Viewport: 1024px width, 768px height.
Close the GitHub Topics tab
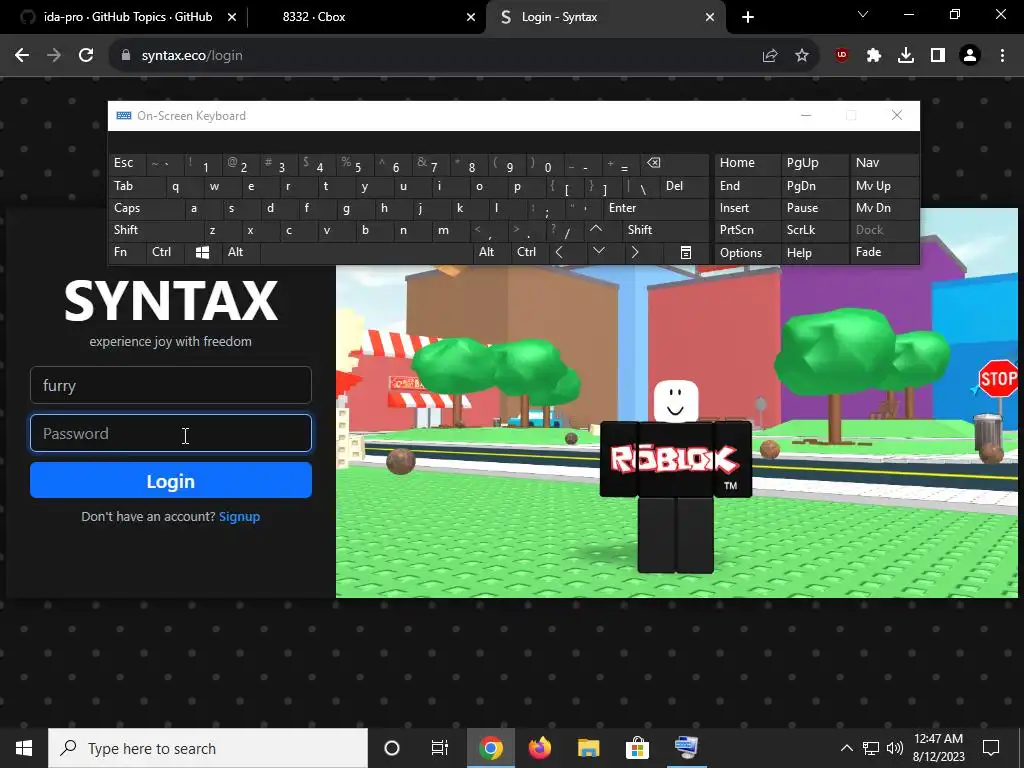(232, 17)
